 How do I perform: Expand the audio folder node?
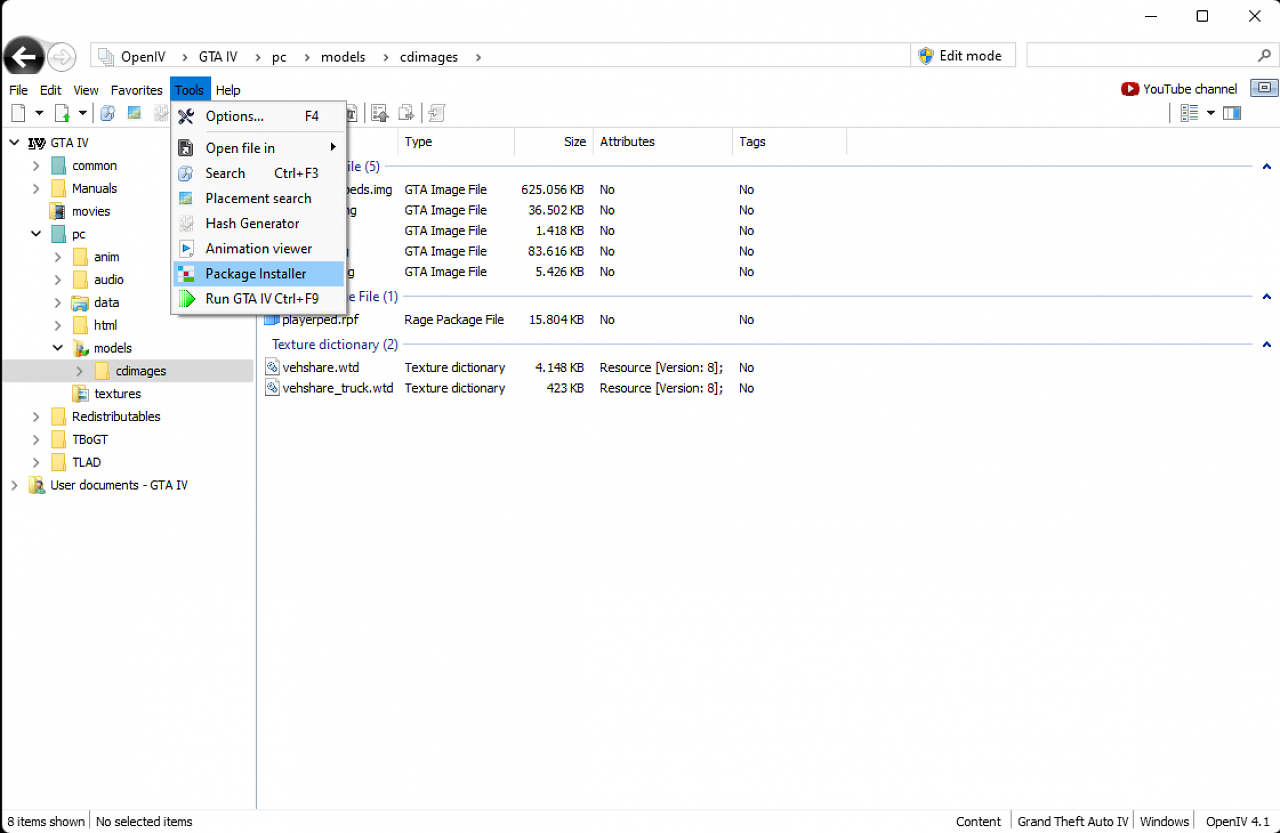tap(58, 280)
